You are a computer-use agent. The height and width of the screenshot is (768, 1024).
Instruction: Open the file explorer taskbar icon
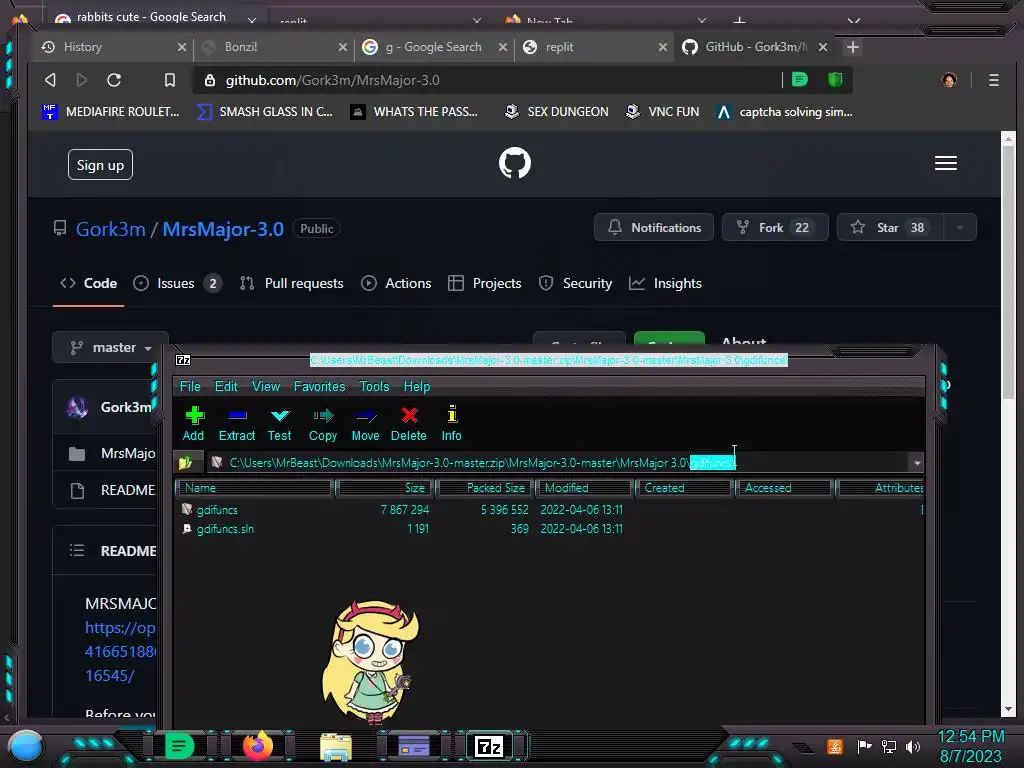click(336, 746)
